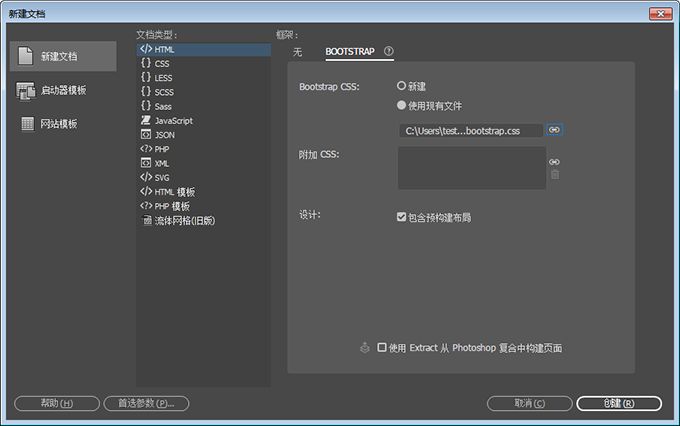Open the Bootstrap help question-mark icon

[389, 51]
